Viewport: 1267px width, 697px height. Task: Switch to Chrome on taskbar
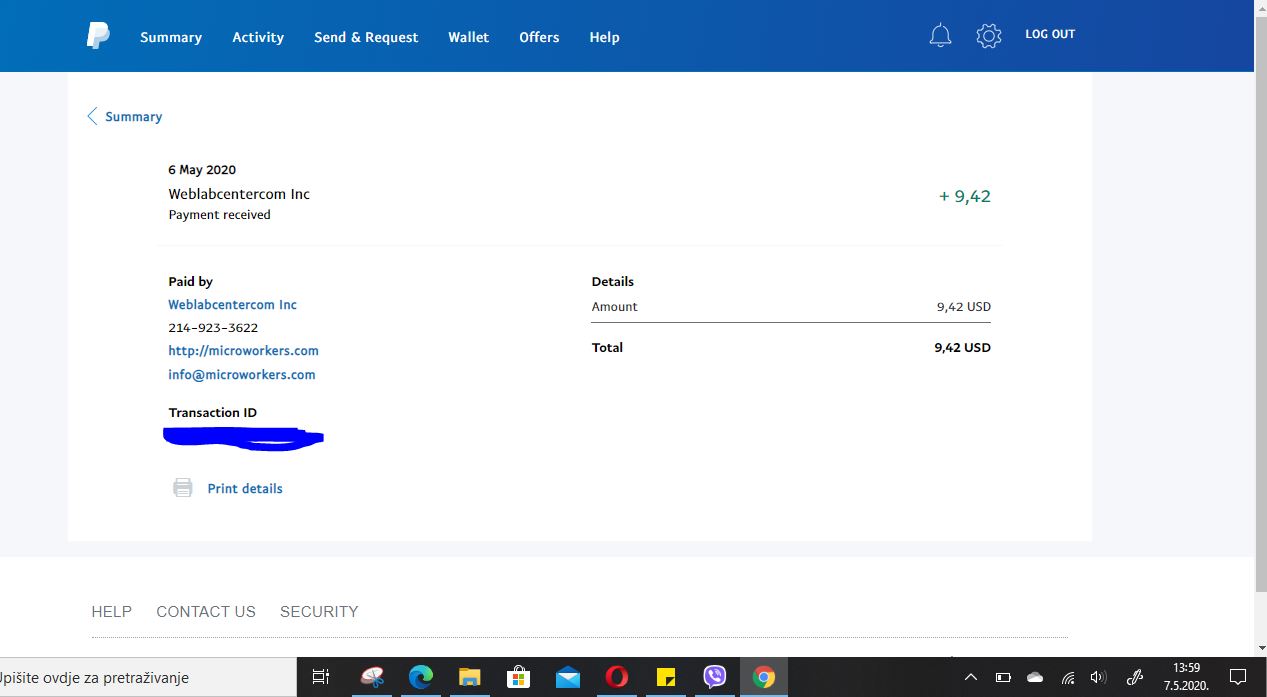point(764,677)
